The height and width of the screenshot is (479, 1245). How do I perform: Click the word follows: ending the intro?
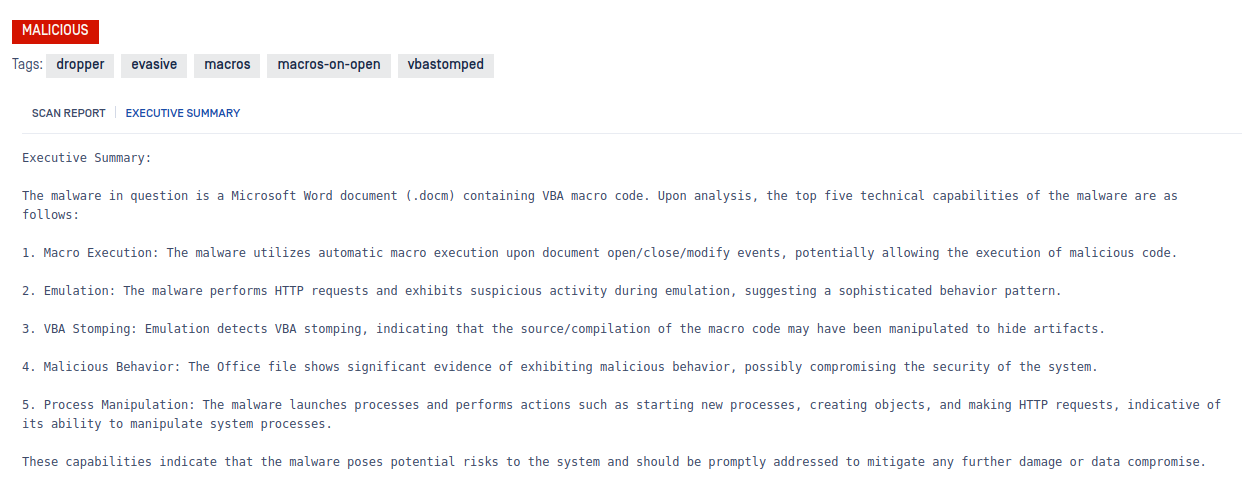pyautogui.click(x=50, y=215)
